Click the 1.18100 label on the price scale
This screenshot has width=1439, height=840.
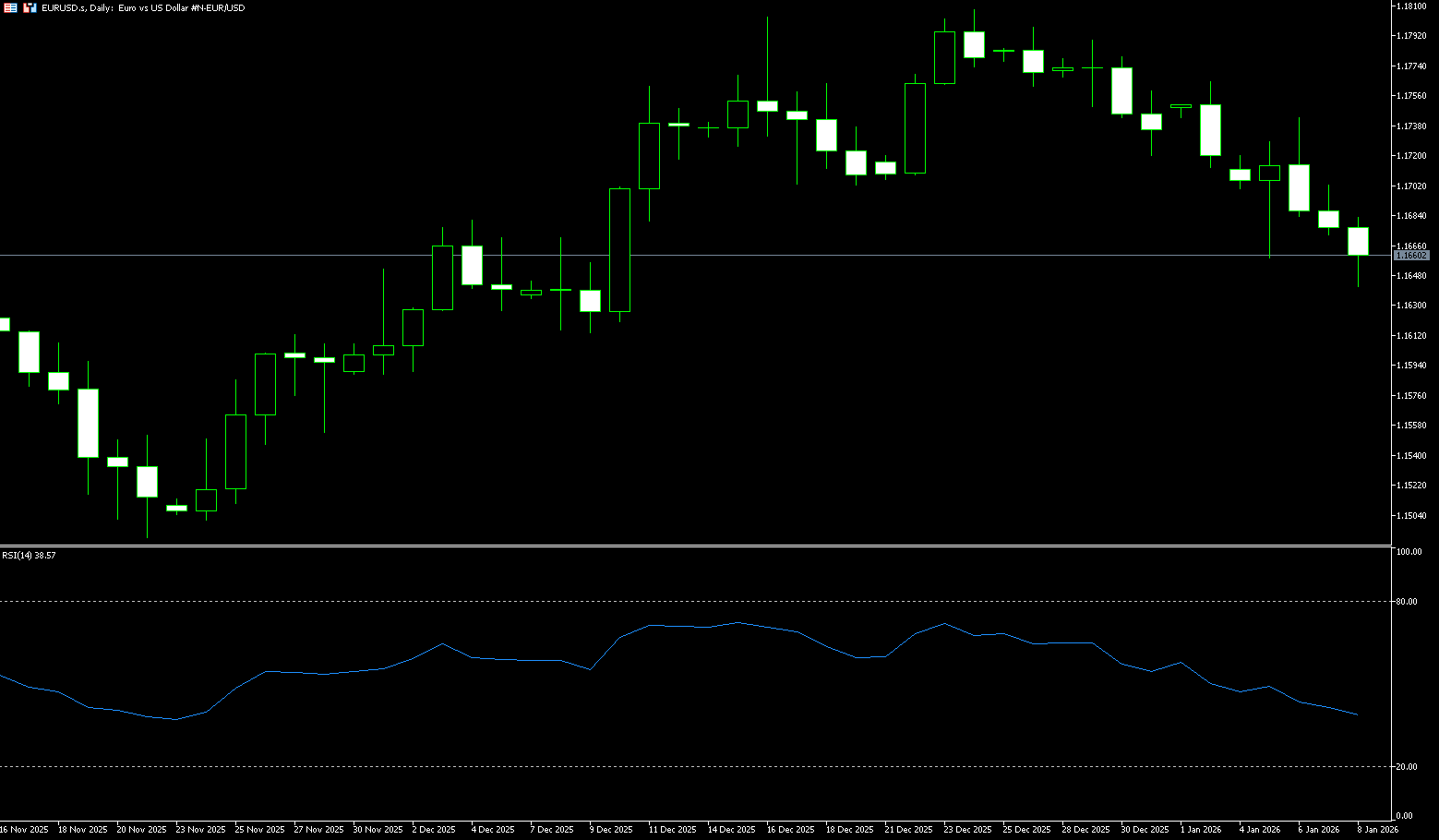[x=1412, y=6]
